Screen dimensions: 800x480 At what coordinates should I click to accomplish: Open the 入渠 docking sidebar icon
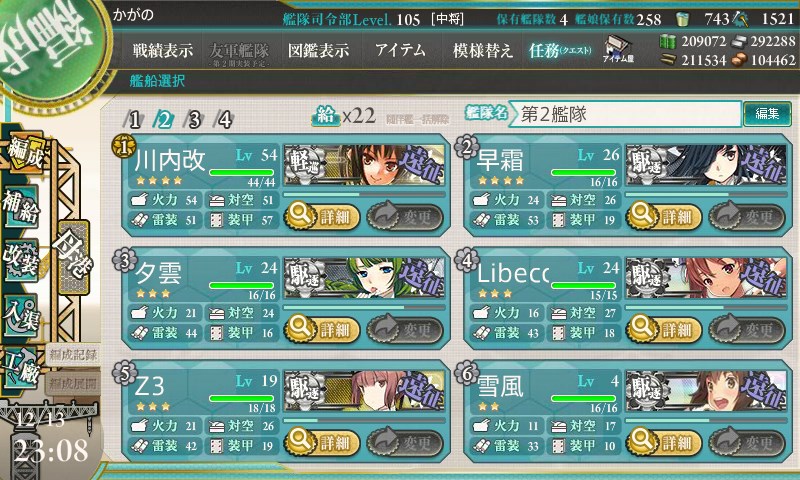tap(21, 315)
